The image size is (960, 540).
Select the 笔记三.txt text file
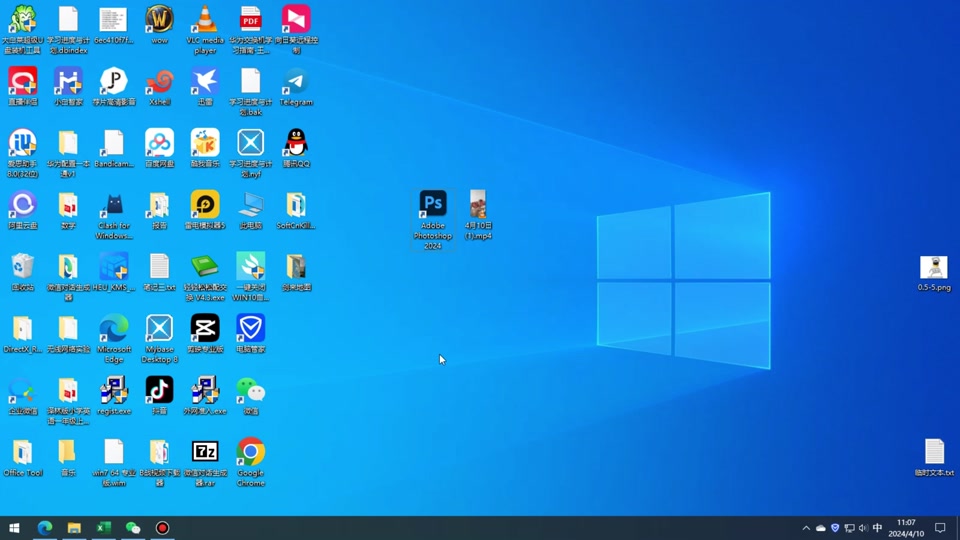(x=159, y=272)
